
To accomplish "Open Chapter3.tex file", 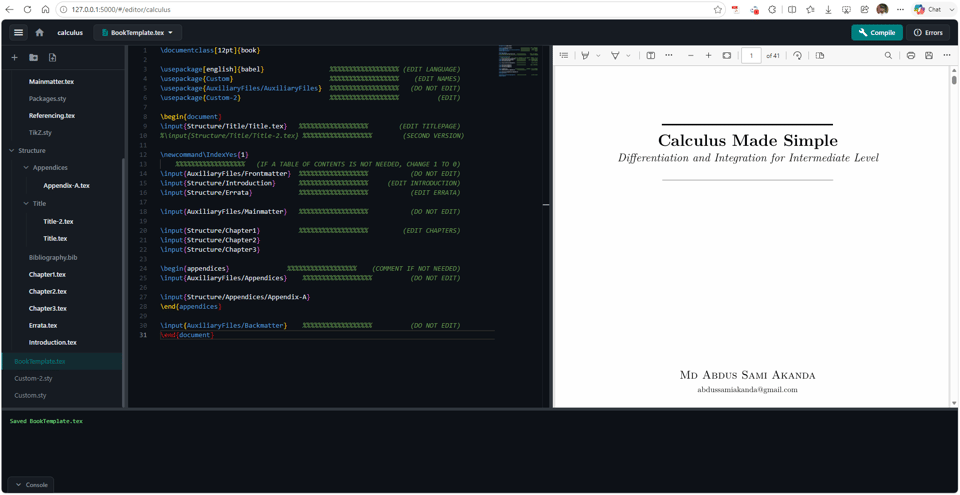I will [x=47, y=309].
